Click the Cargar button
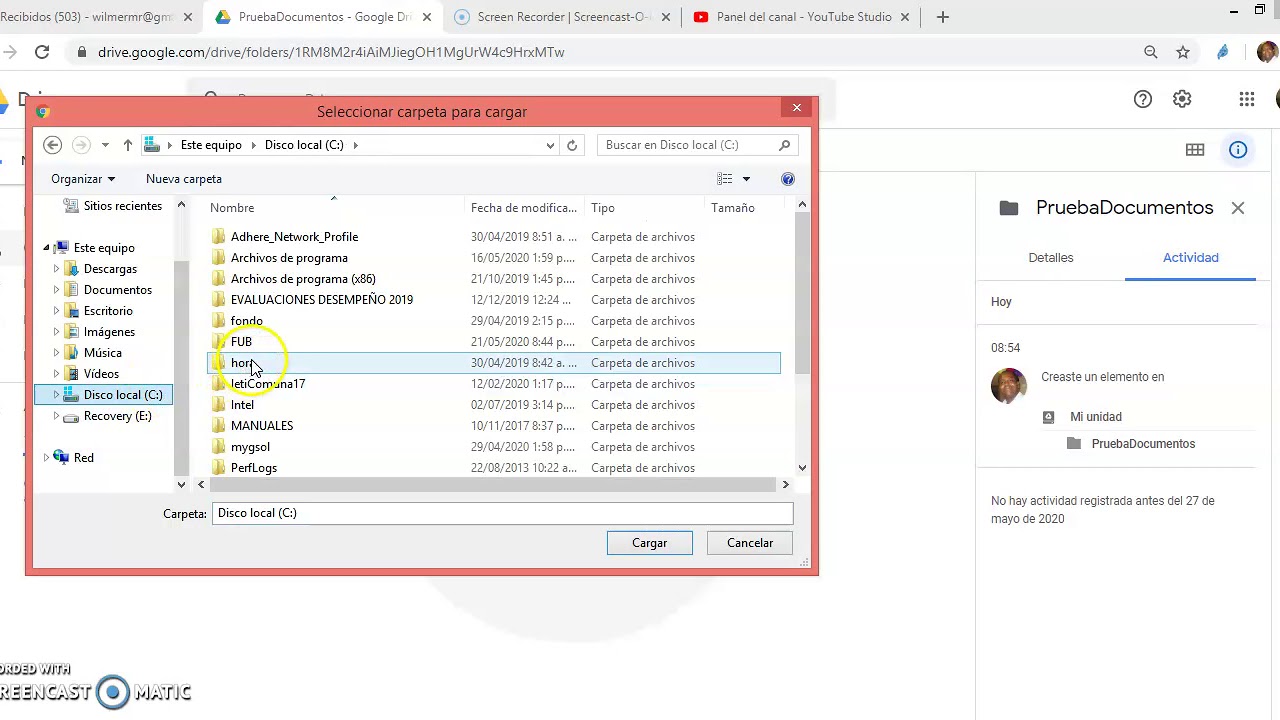The width and height of the screenshot is (1280, 720). 649,543
